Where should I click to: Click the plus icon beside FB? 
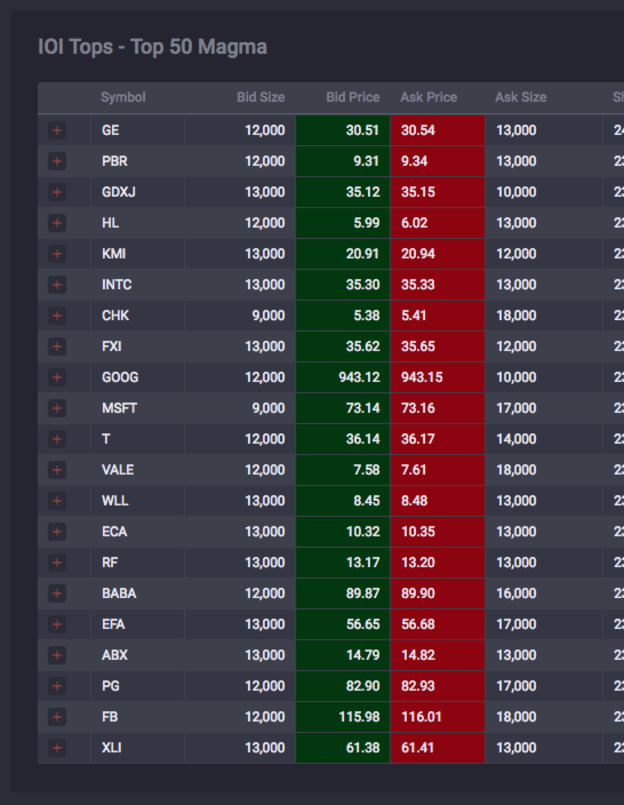click(57, 717)
